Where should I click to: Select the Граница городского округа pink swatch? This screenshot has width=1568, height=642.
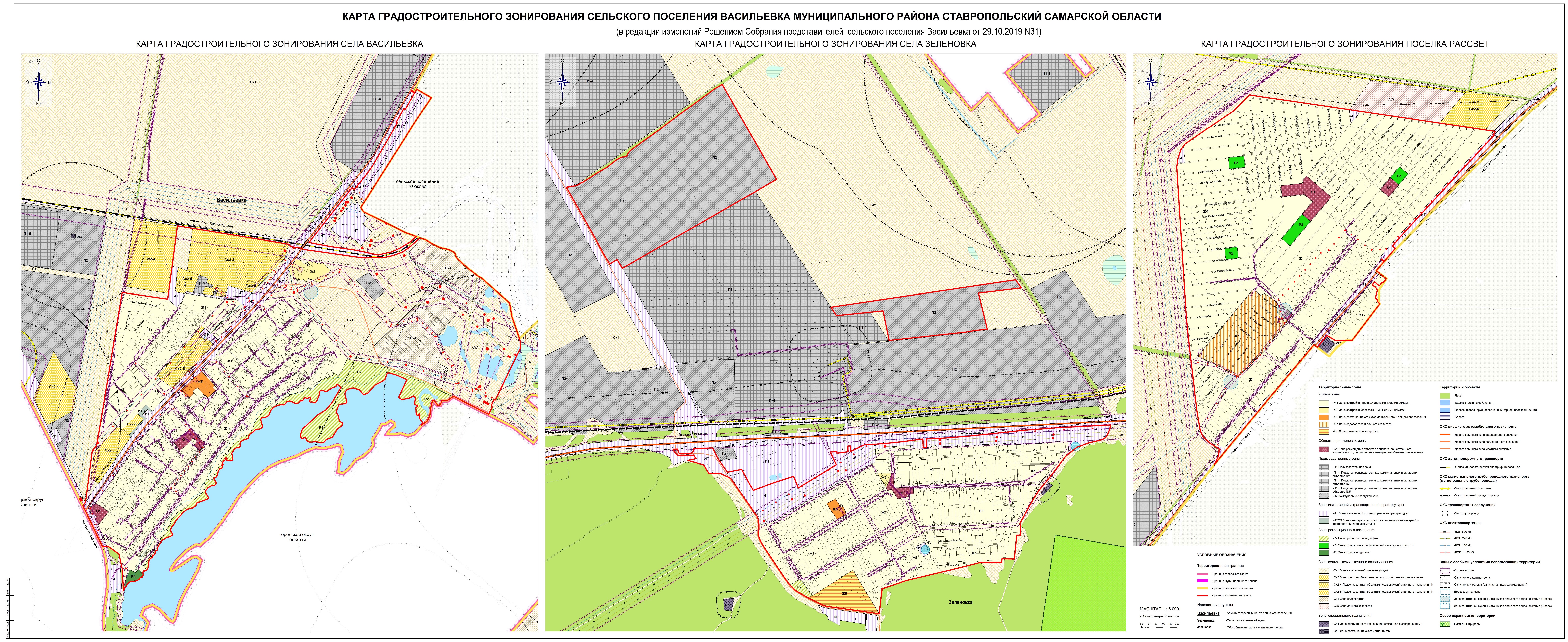click(1203, 574)
